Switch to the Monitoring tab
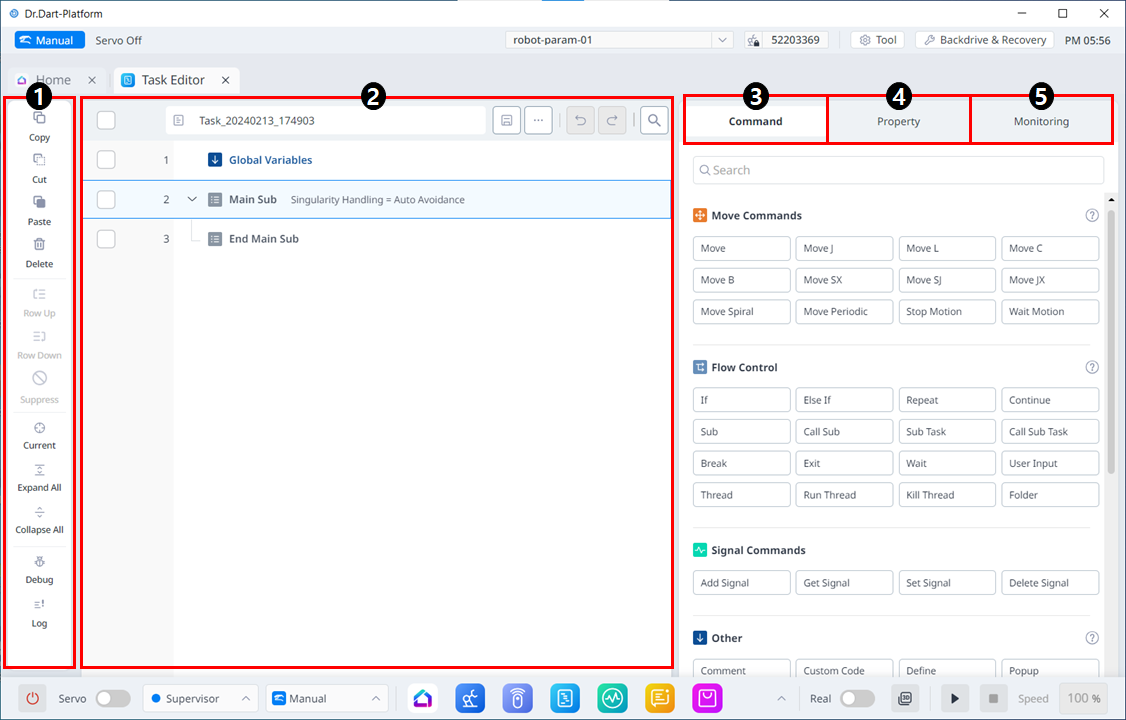The height and width of the screenshot is (720, 1126). [x=1041, y=120]
